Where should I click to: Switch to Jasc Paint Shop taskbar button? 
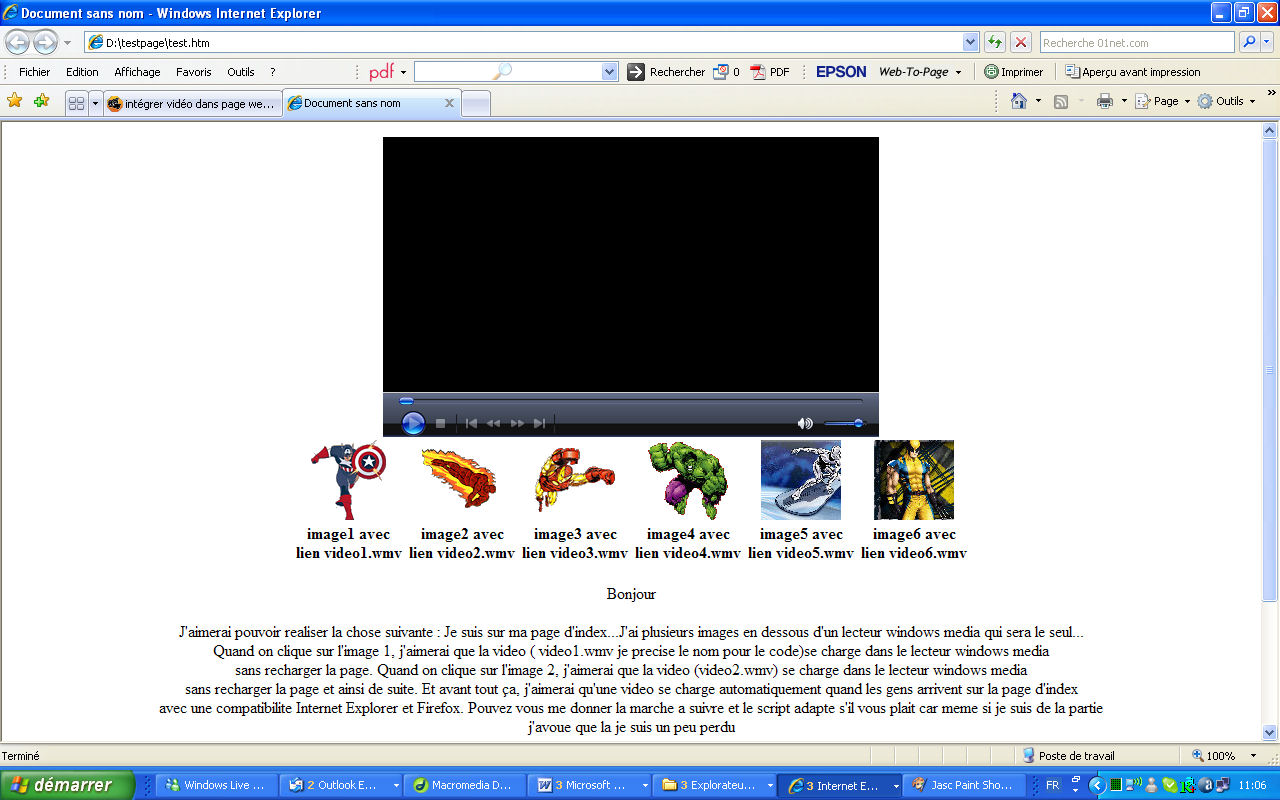[x=964, y=785]
